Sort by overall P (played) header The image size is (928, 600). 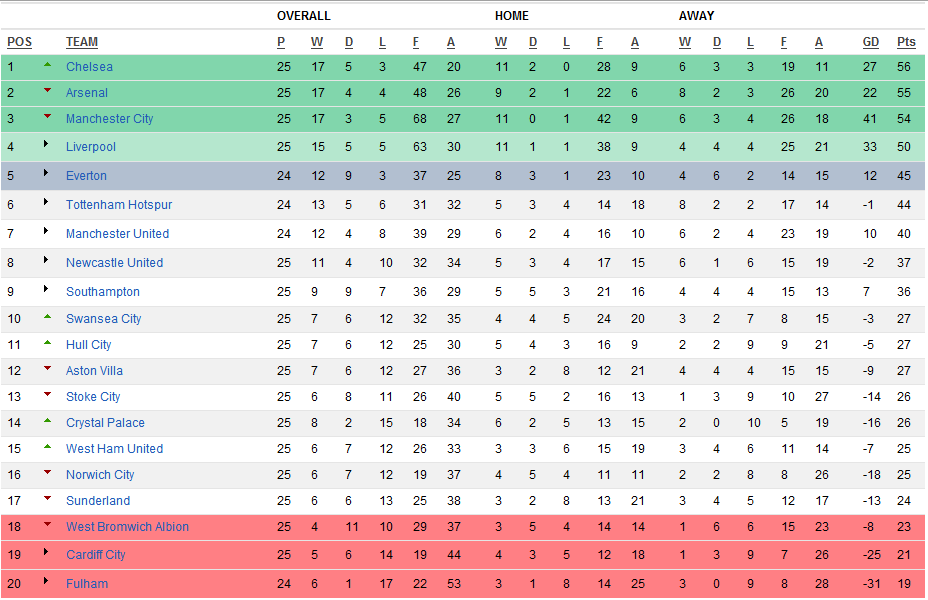coord(281,42)
